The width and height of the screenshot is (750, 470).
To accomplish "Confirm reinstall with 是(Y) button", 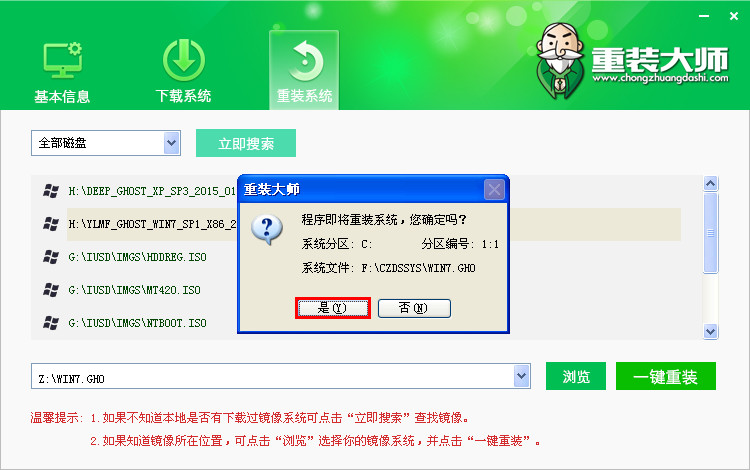I will point(333,308).
